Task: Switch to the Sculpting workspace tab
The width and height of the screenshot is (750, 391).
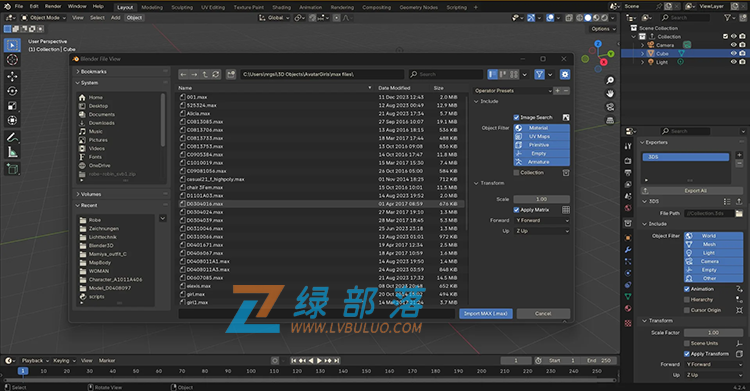Action: (x=182, y=7)
